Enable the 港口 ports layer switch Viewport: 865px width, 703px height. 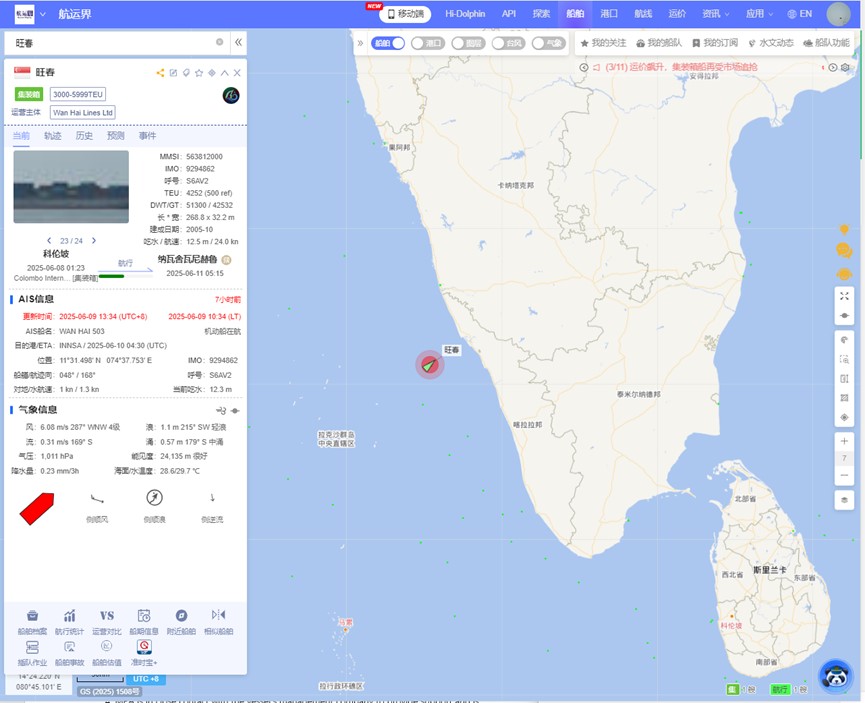pyautogui.click(x=428, y=43)
